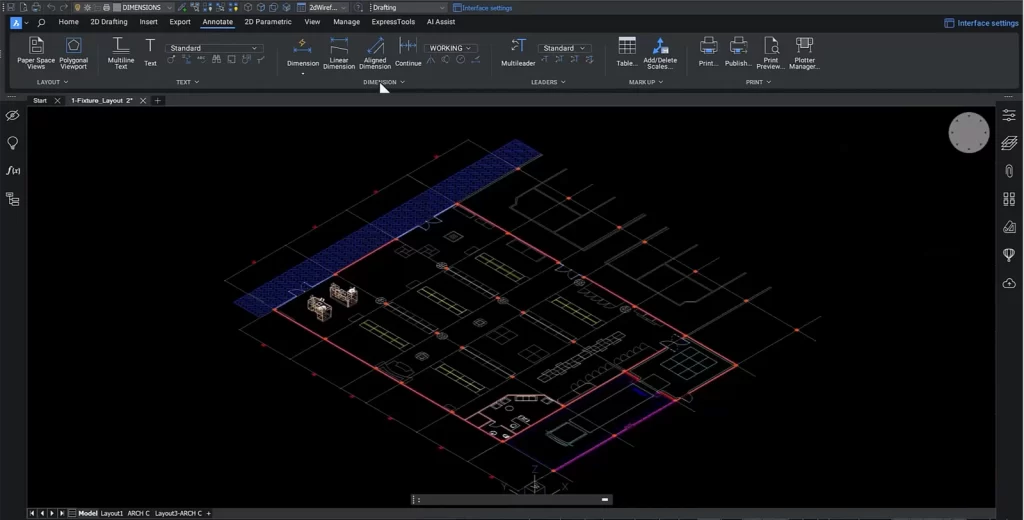Open the Layers panel in right sidebar
This screenshot has height=520, width=1024.
click(1009, 144)
